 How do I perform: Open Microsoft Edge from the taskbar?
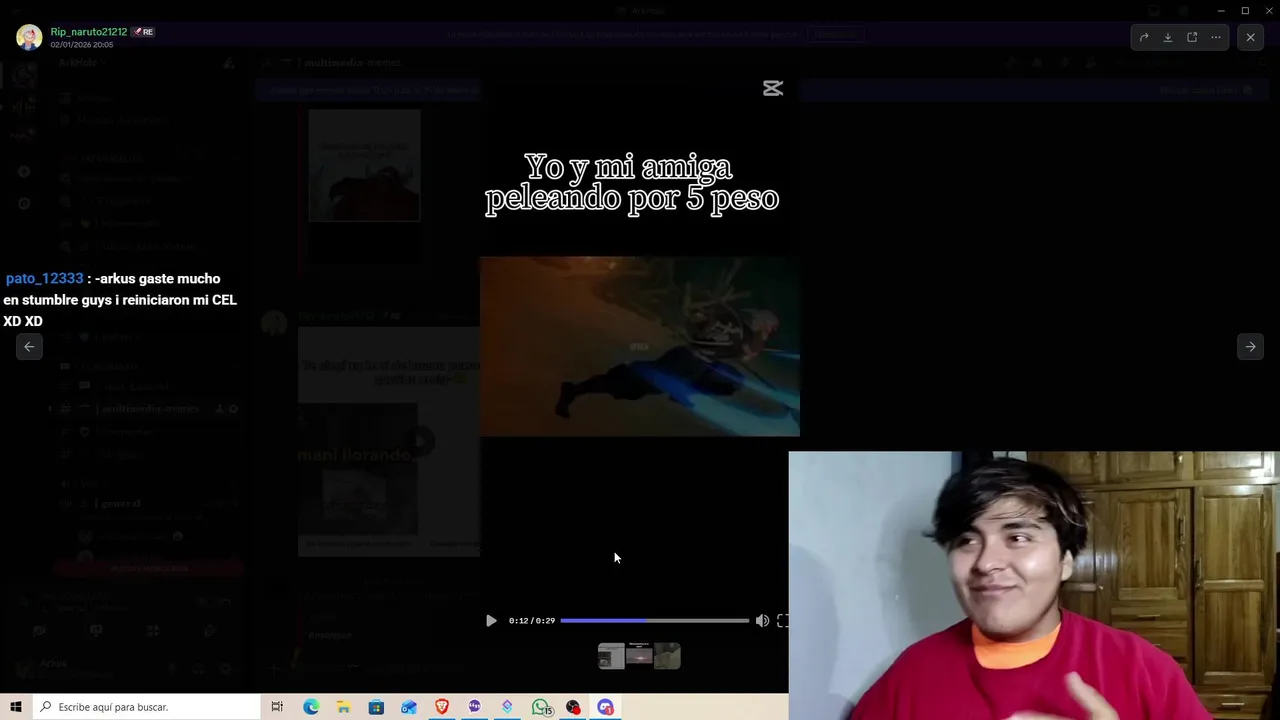pyautogui.click(x=311, y=707)
